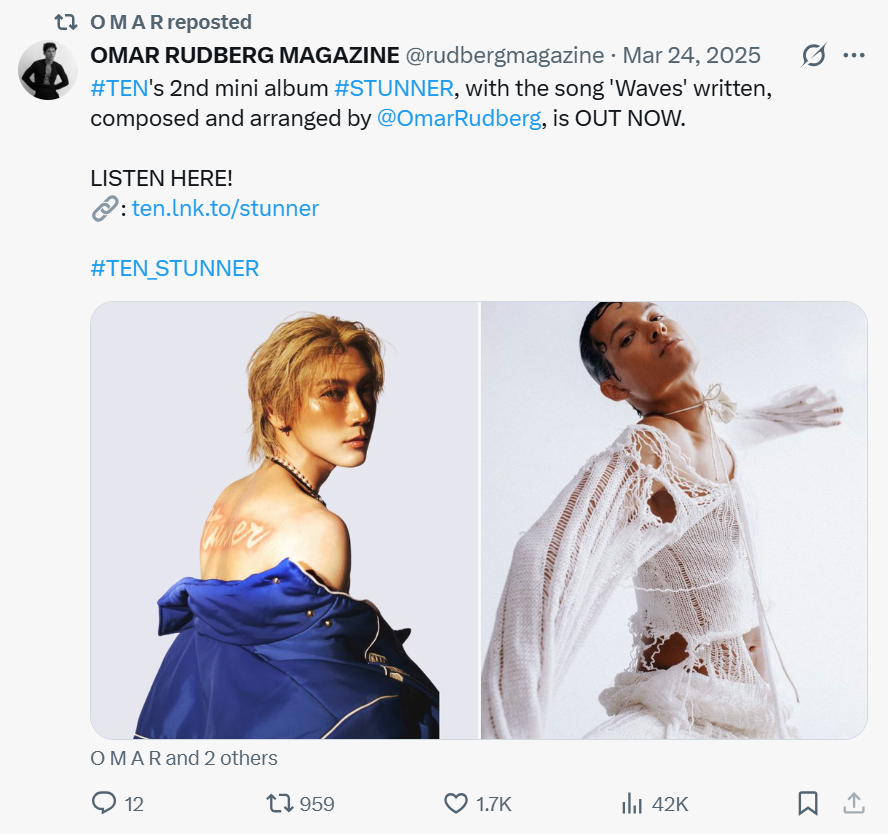Open OMAR RUDBERG MAGAZINE profile avatar
The height and width of the screenshot is (834, 888).
pos(47,70)
